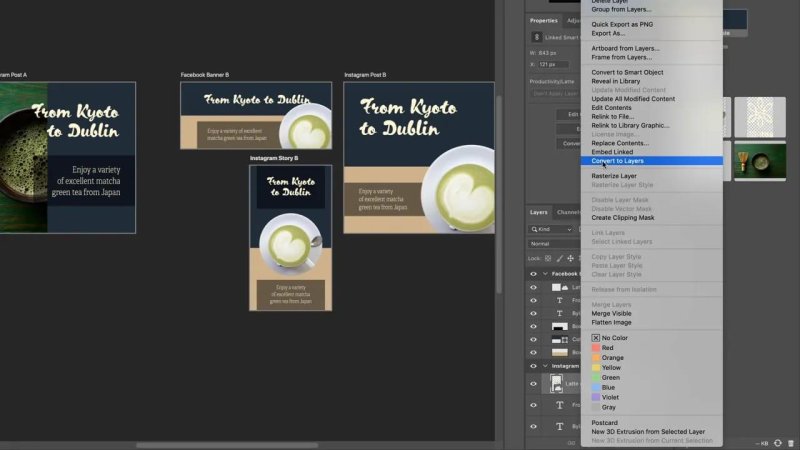Hide the last text layer at panel bottom
Viewport: 800px width, 450px height.
coord(533,426)
